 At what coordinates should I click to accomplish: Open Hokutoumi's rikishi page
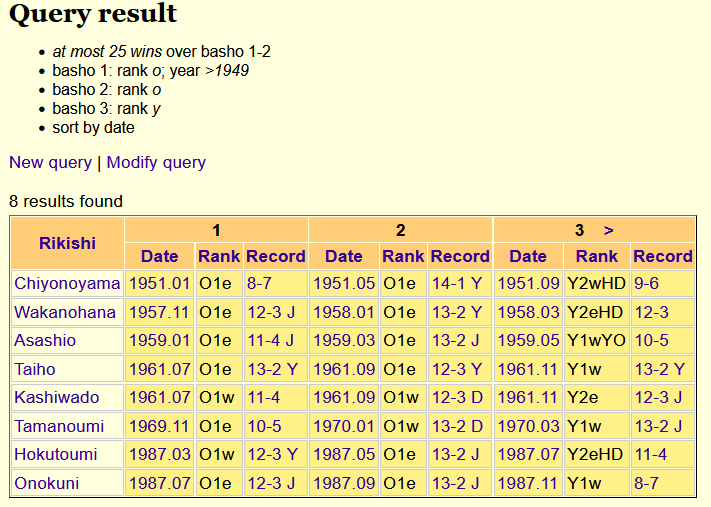56,454
